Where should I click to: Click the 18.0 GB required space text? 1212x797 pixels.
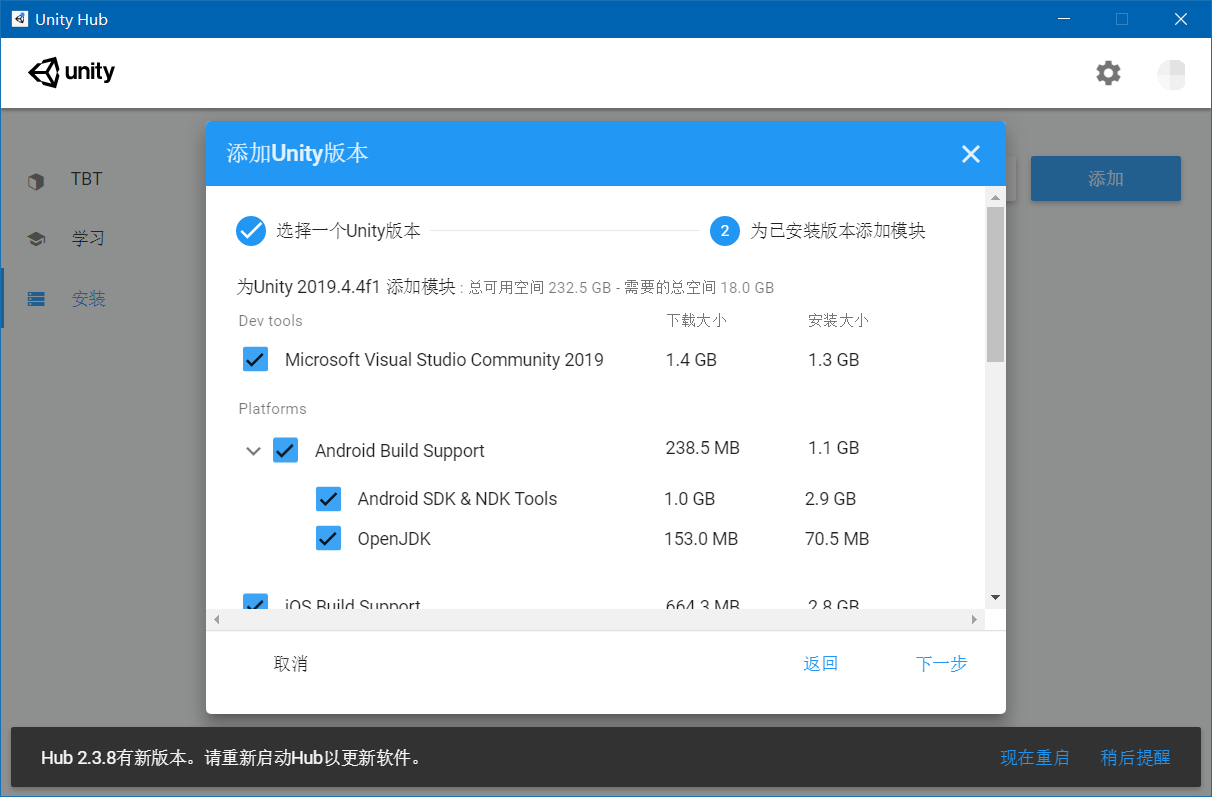(x=747, y=288)
